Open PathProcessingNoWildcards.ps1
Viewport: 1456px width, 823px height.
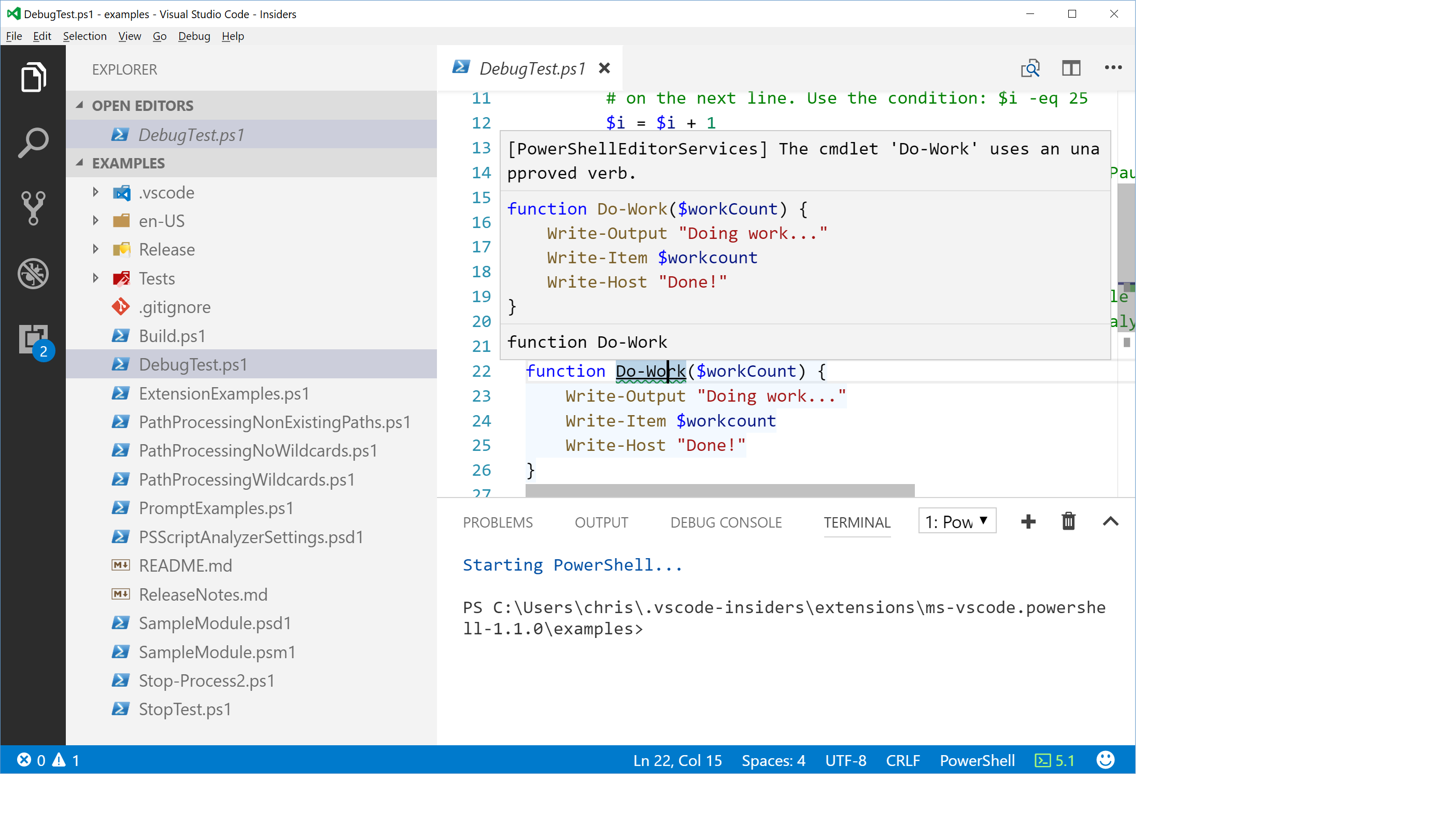pyautogui.click(x=251, y=450)
